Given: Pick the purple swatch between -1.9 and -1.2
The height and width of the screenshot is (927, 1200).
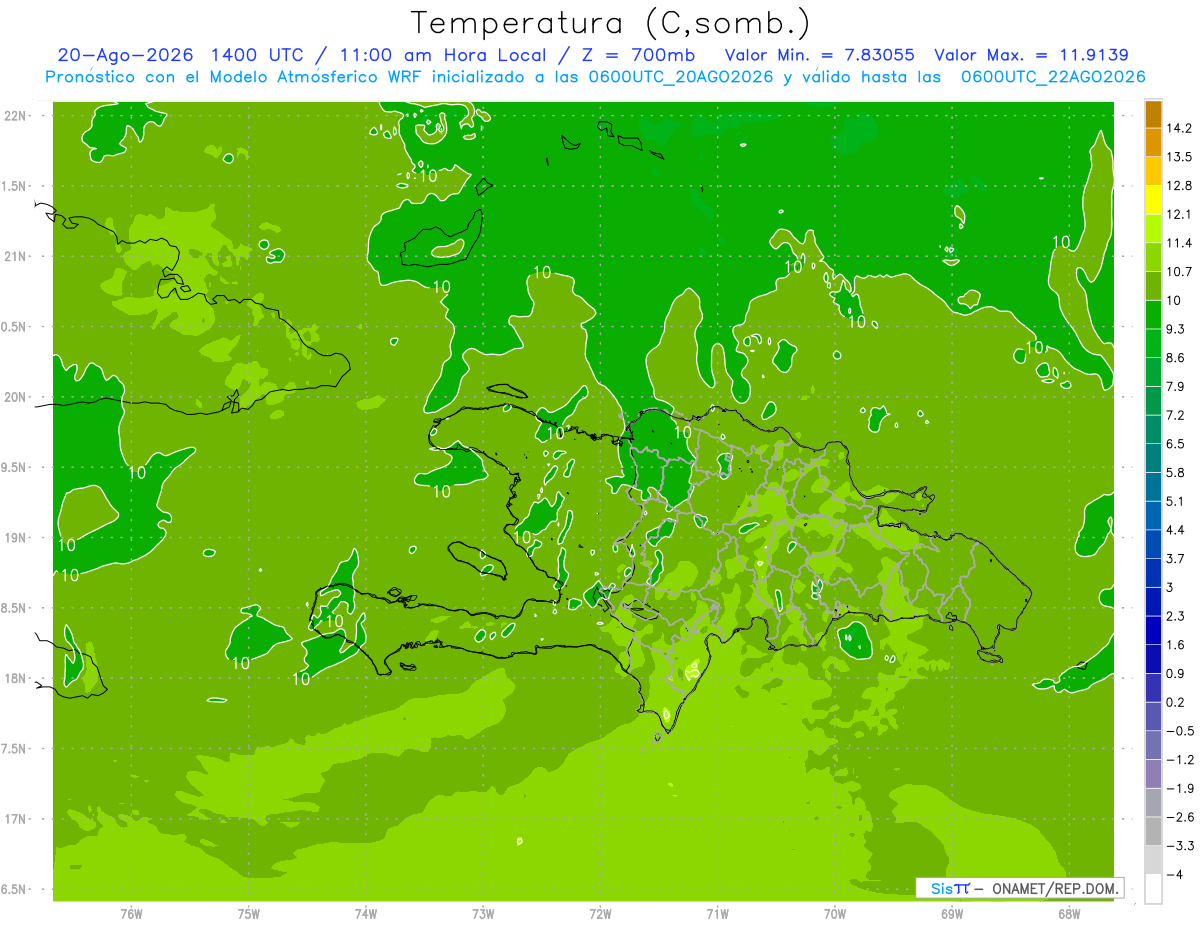Looking at the screenshot, I should (1153, 774).
